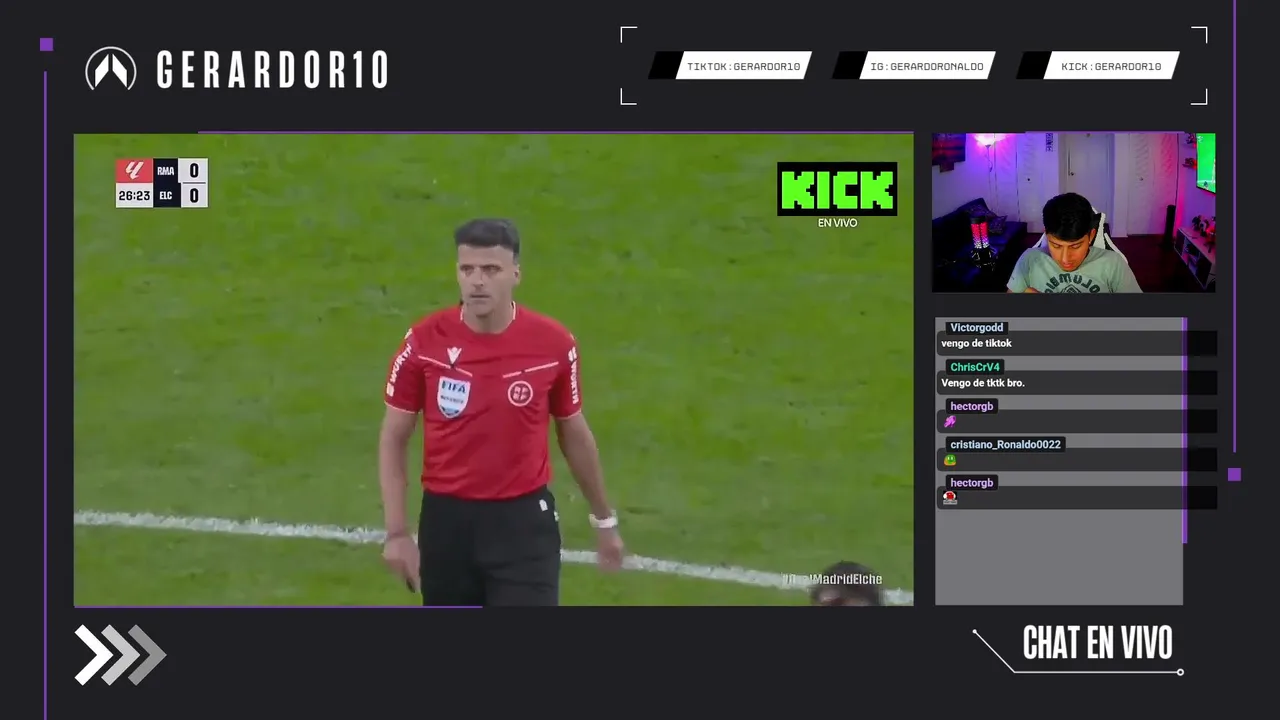
Task: Click the streamer webcam thumbnail
Action: tap(1073, 213)
